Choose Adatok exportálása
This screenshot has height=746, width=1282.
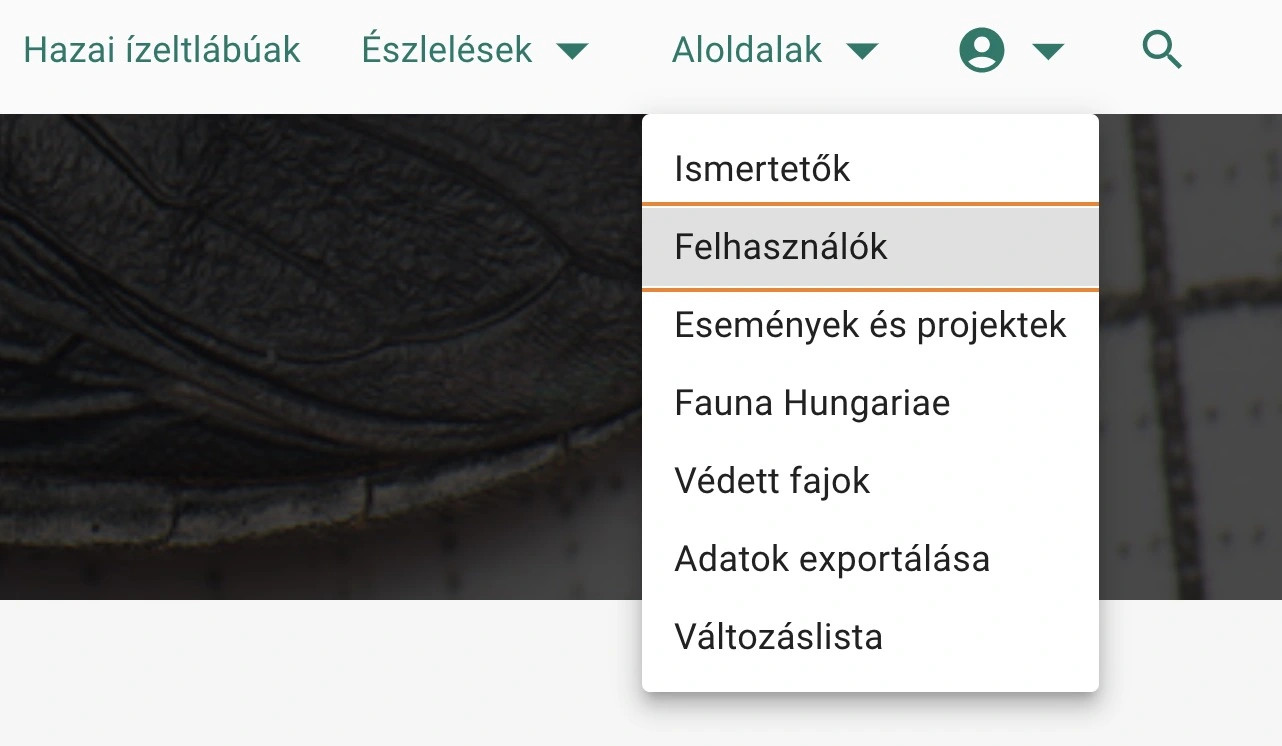click(831, 558)
